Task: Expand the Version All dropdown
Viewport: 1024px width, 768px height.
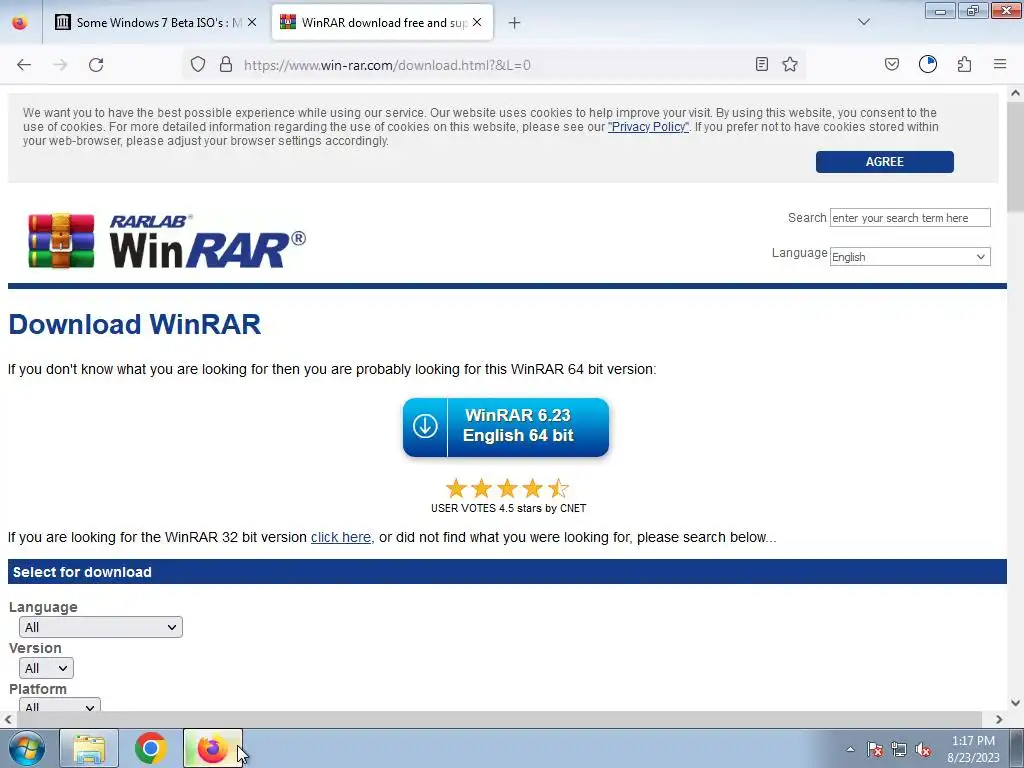Action: tap(46, 668)
